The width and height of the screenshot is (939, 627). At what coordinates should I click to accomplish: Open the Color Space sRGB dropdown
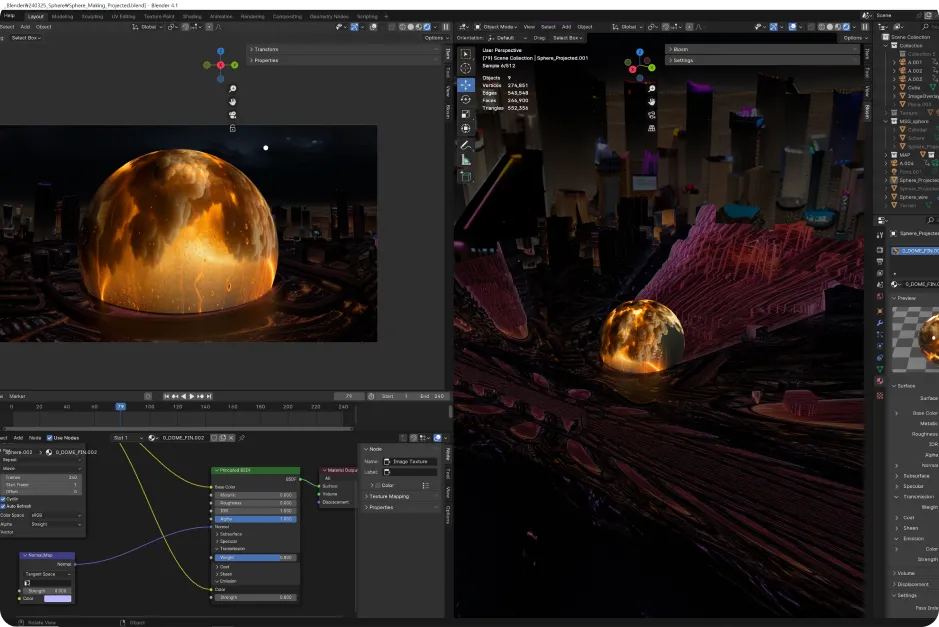pos(56,515)
